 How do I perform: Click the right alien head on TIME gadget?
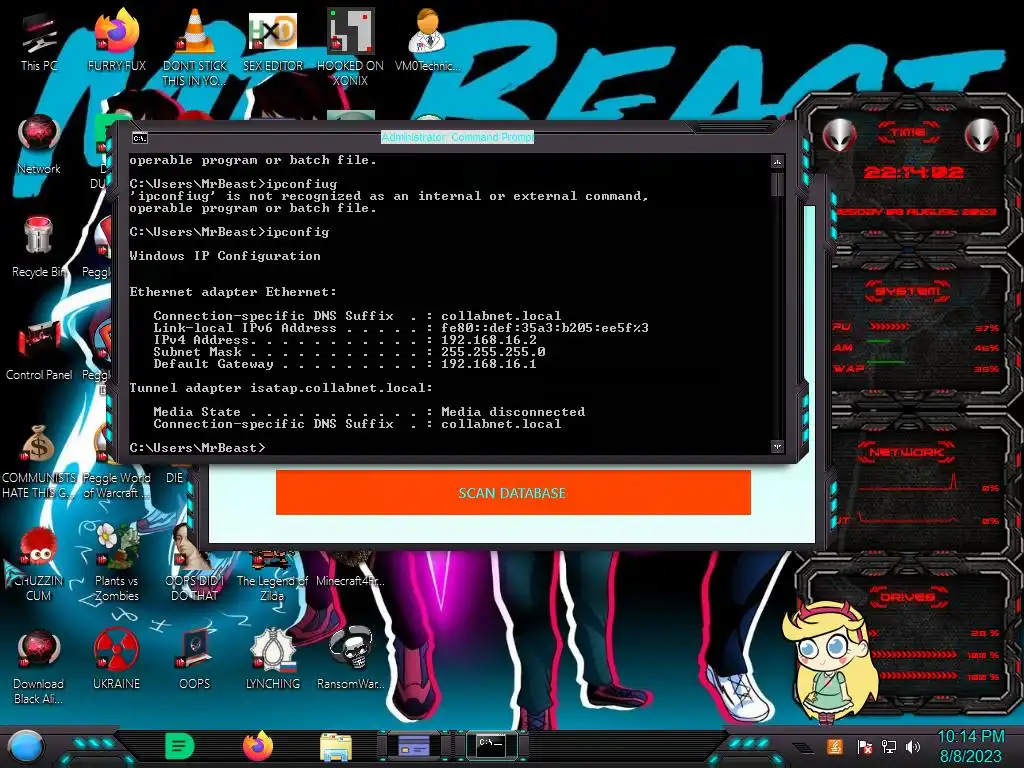981,136
